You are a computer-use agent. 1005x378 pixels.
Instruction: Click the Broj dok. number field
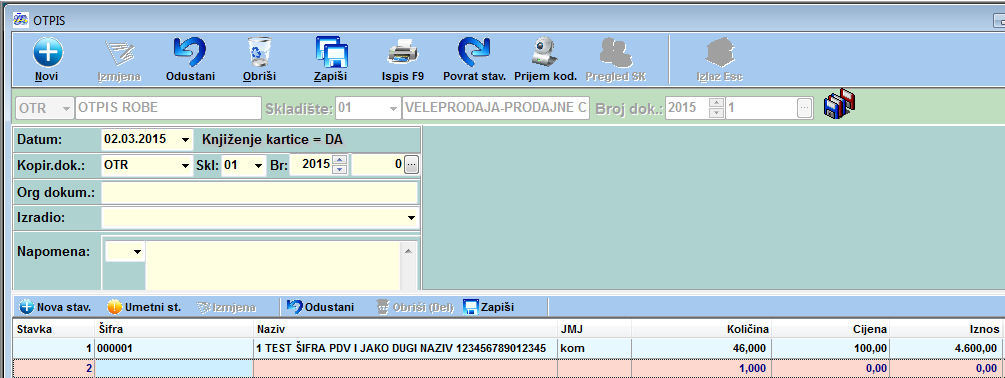tap(761, 108)
